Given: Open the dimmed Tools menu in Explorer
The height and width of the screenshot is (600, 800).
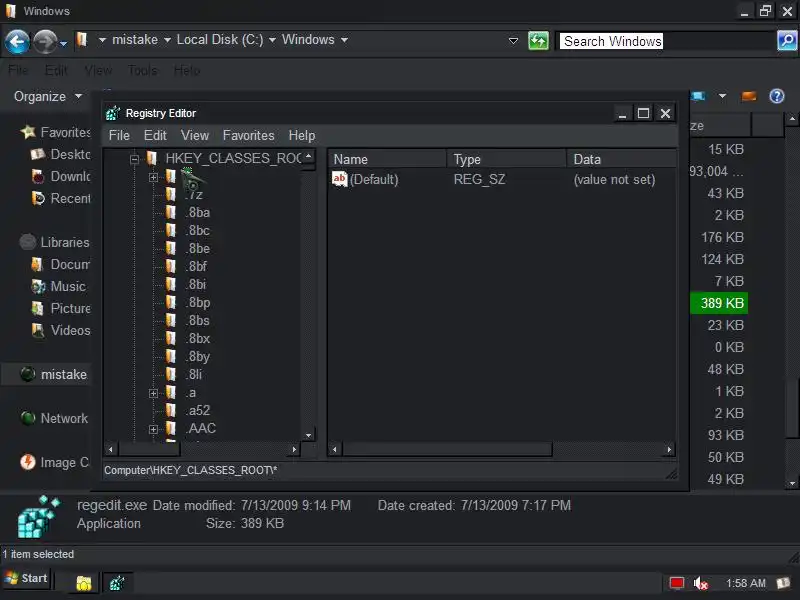Looking at the screenshot, I should click(x=142, y=70).
